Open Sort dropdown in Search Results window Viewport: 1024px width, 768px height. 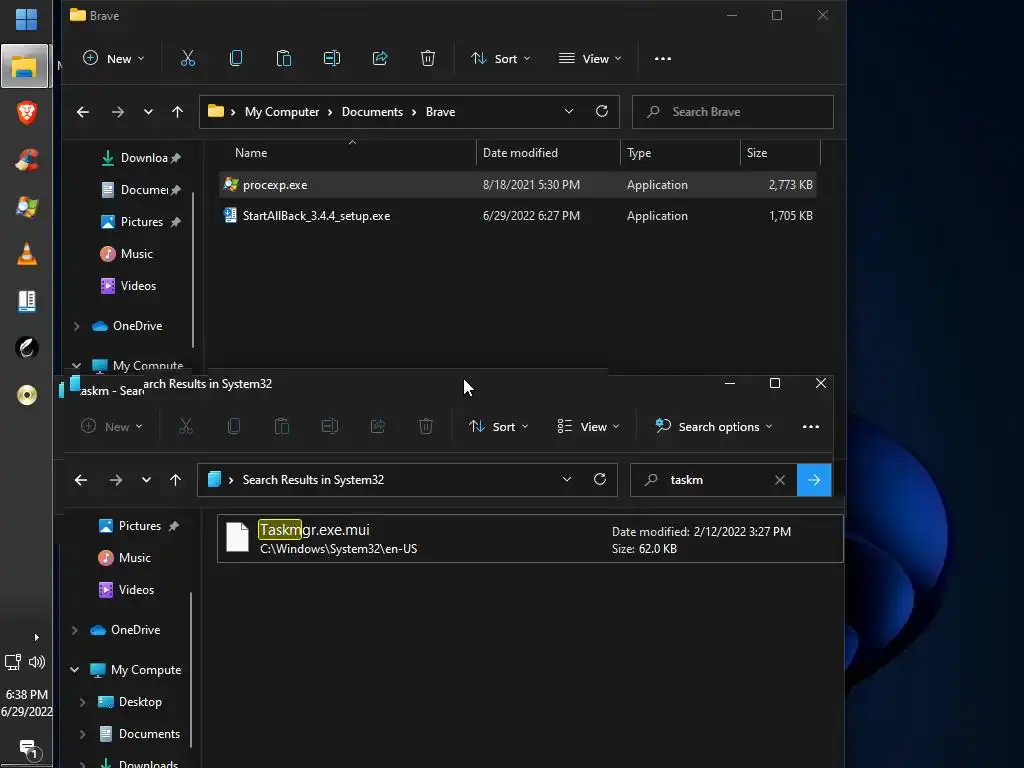click(x=498, y=426)
